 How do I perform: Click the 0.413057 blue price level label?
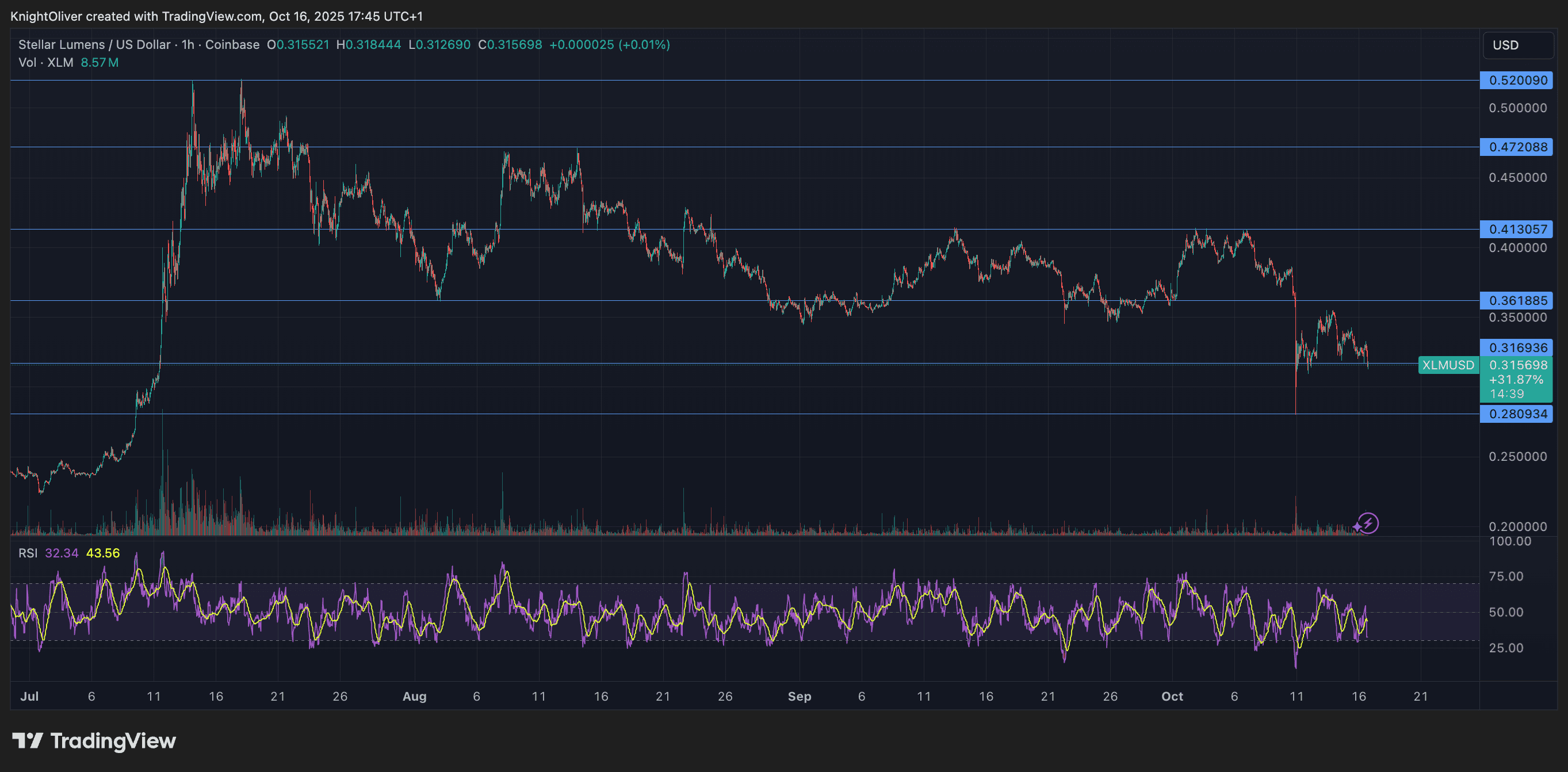pos(1516,229)
